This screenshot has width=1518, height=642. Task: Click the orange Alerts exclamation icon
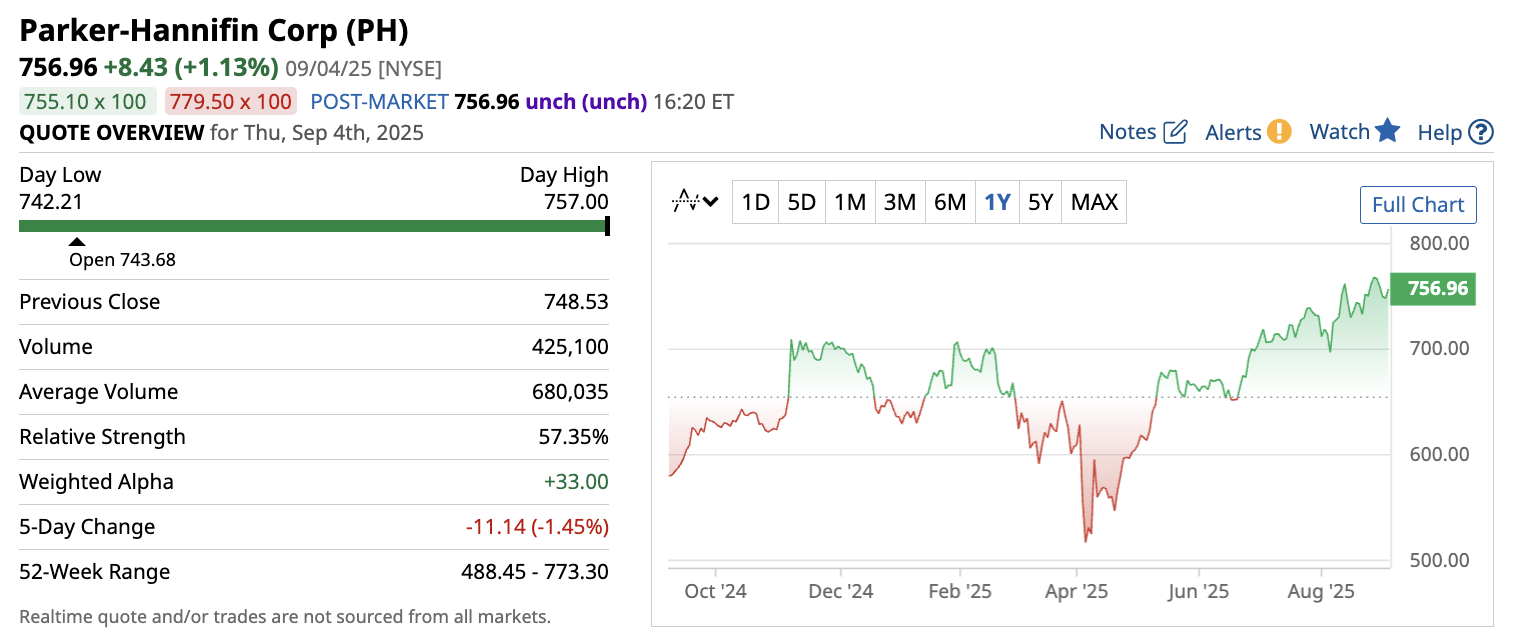coord(1279,132)
